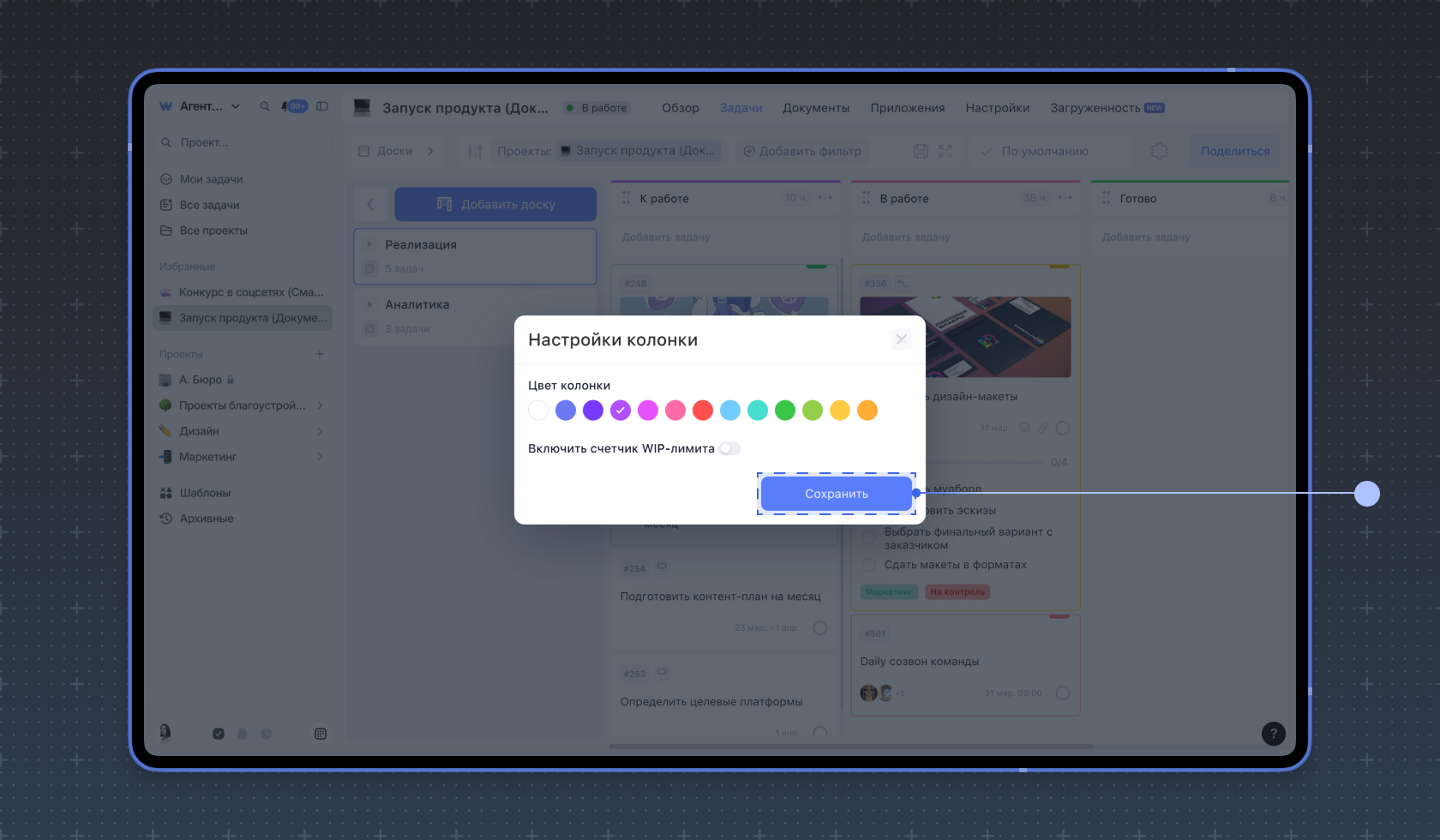
Task: Mark Daily созвон команды task as complete
Action: coord(1063,693)
